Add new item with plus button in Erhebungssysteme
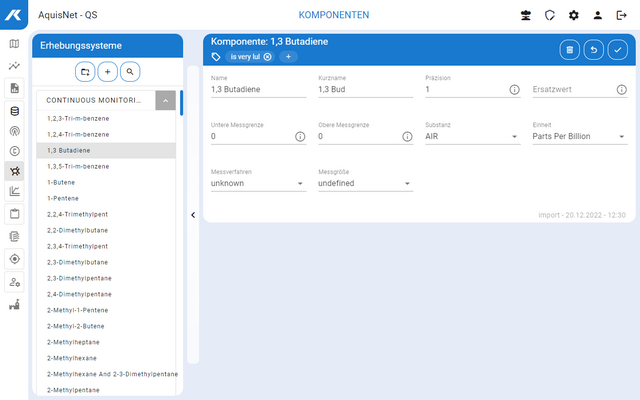The width and height of the screenshot is (640, 400). tap(108, 72)
